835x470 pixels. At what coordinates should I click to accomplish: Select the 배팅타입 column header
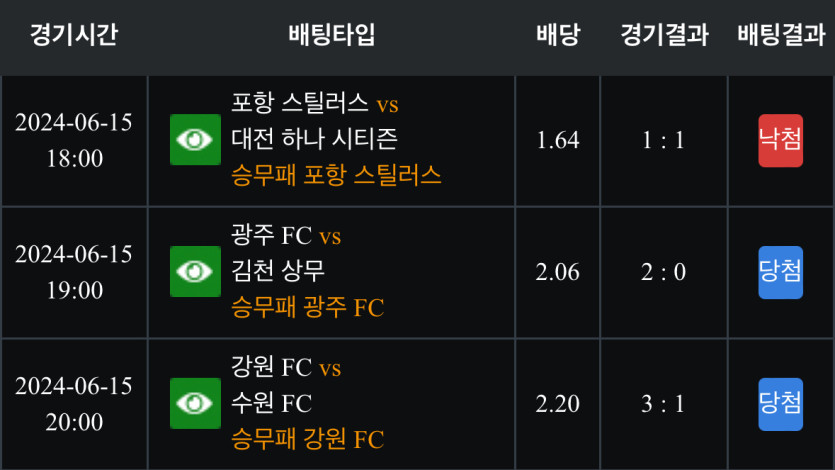click(331, 35)
